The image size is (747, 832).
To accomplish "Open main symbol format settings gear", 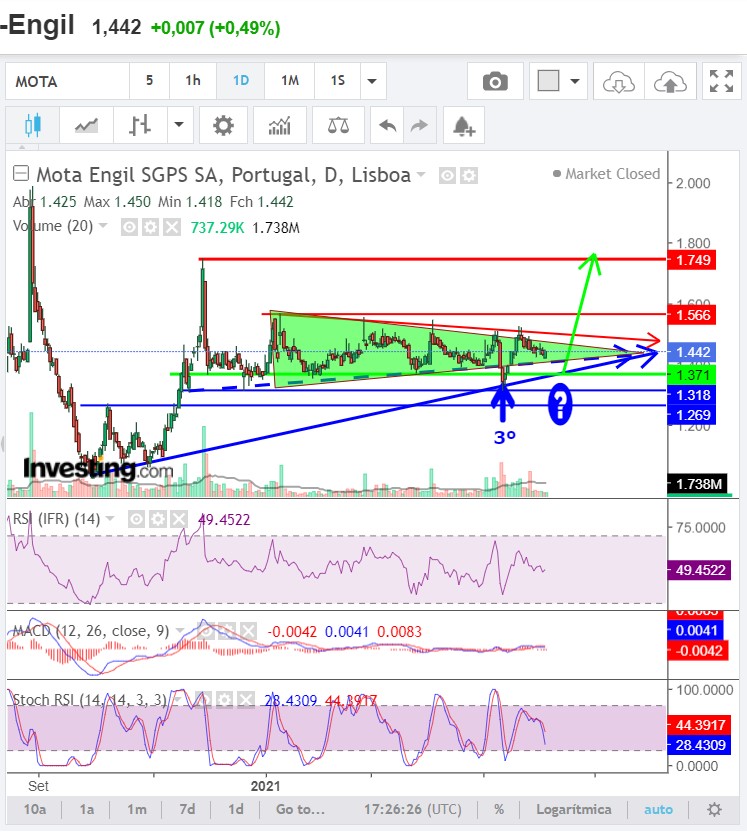I will [x=469, y=175].
